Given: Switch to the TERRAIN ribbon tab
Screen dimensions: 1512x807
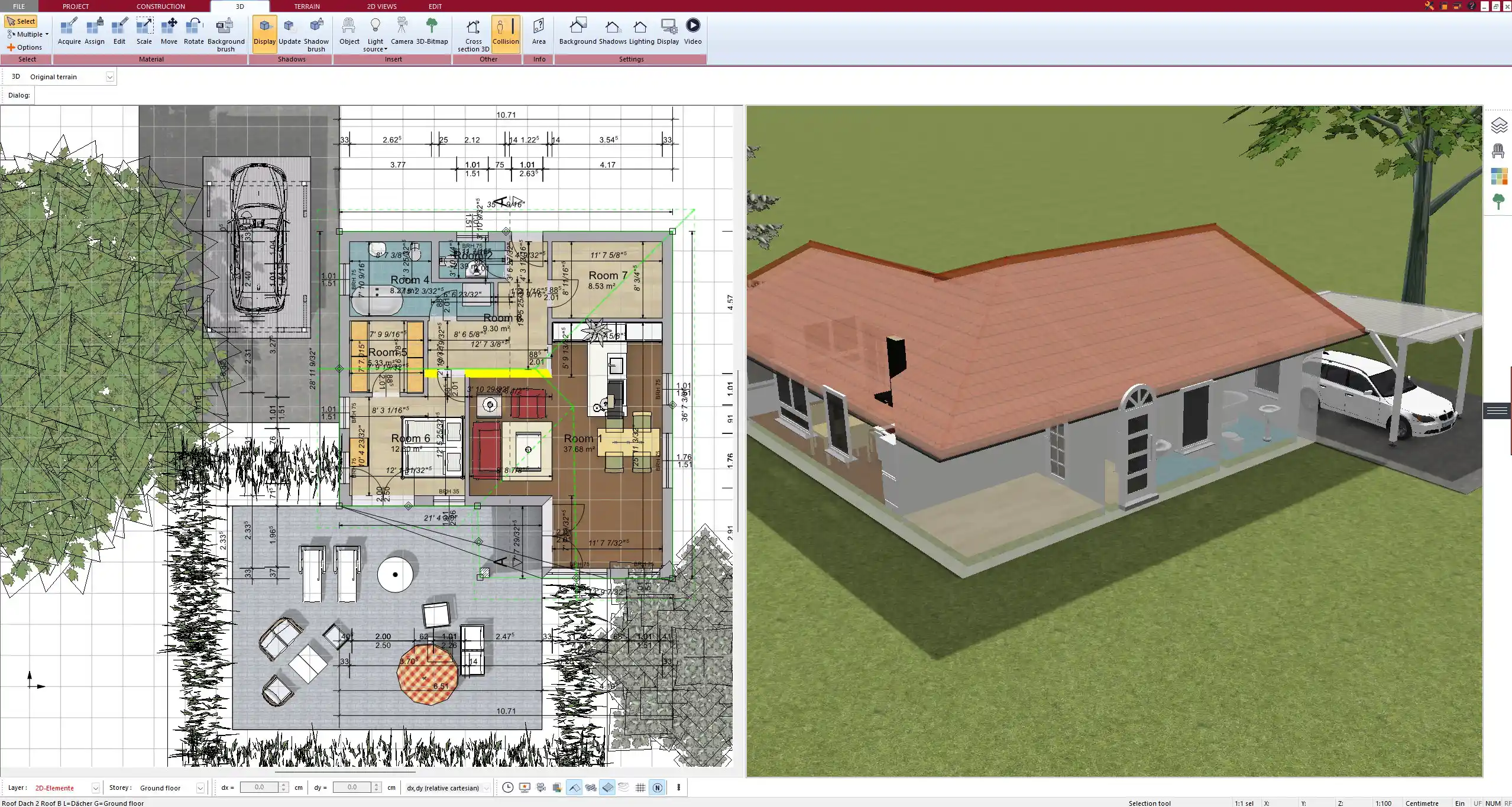Looking at the screenshot, I should [x=306, y=6].
